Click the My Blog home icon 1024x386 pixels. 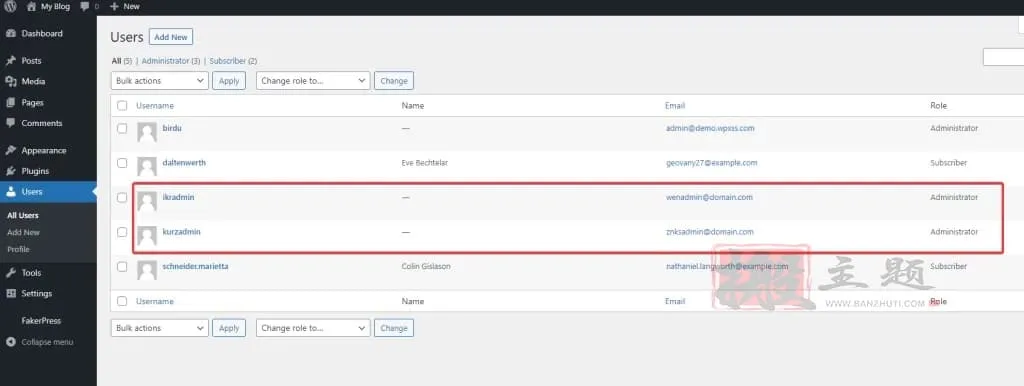31,7
